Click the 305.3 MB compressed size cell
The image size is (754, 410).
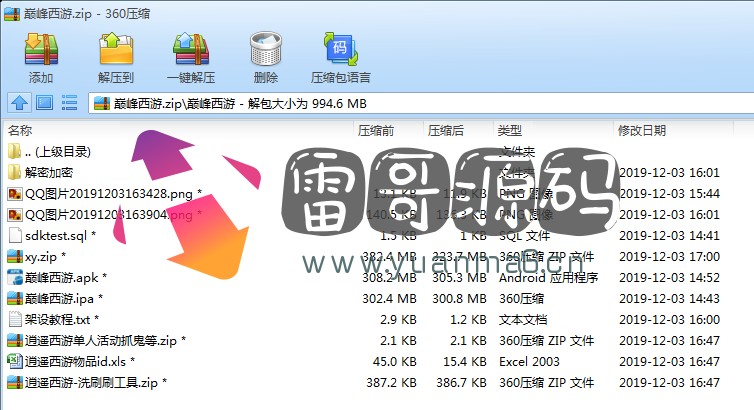click(x=459, y=277)
